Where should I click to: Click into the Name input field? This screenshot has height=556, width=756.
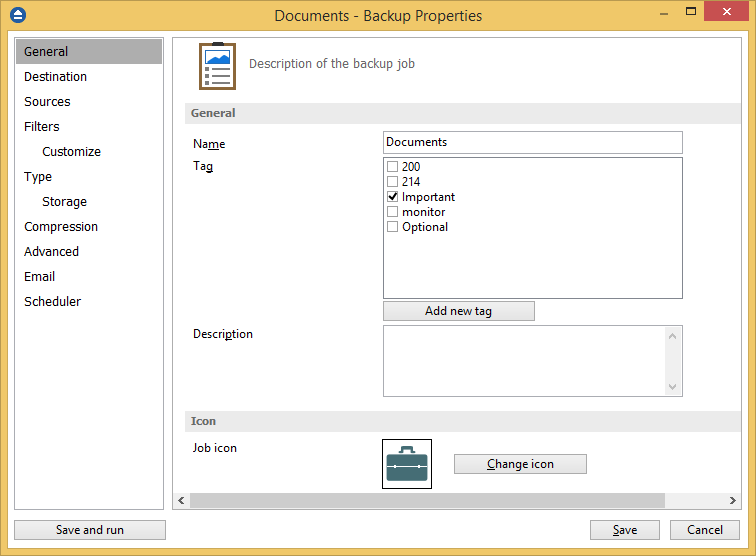pyautogui.click(x=533, y=142)
